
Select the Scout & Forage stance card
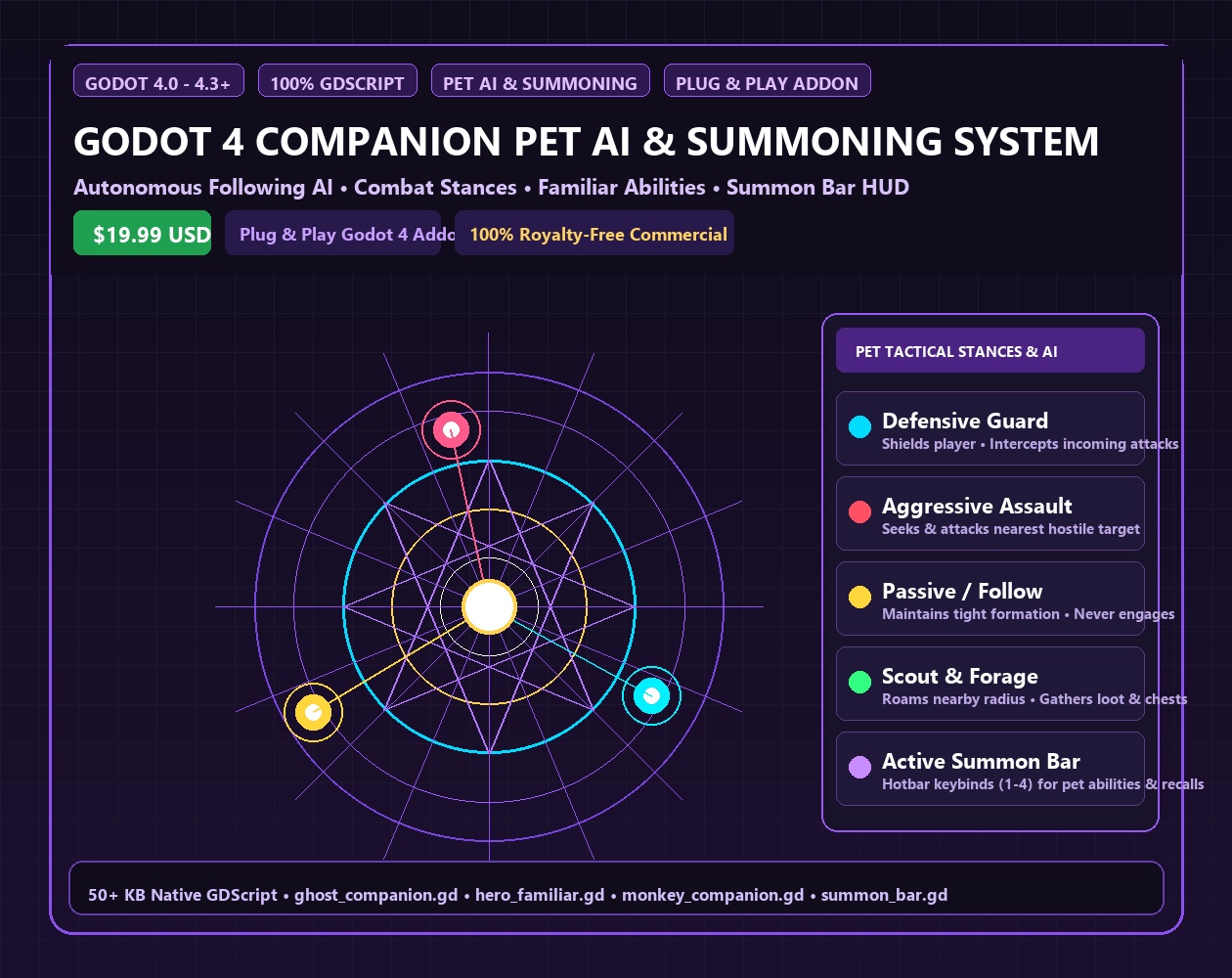[x=990, y=684]
